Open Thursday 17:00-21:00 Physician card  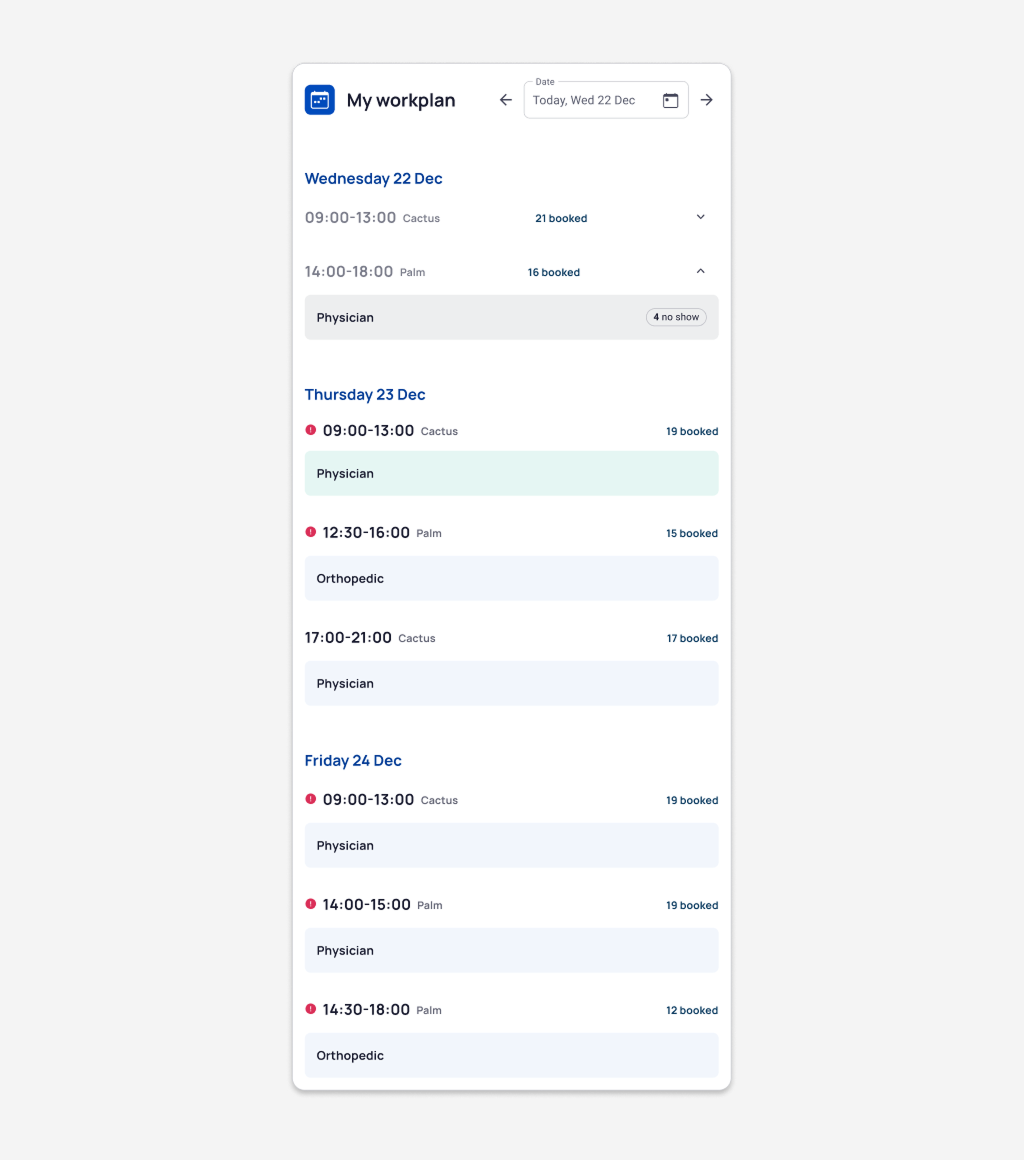click(511, 683)
